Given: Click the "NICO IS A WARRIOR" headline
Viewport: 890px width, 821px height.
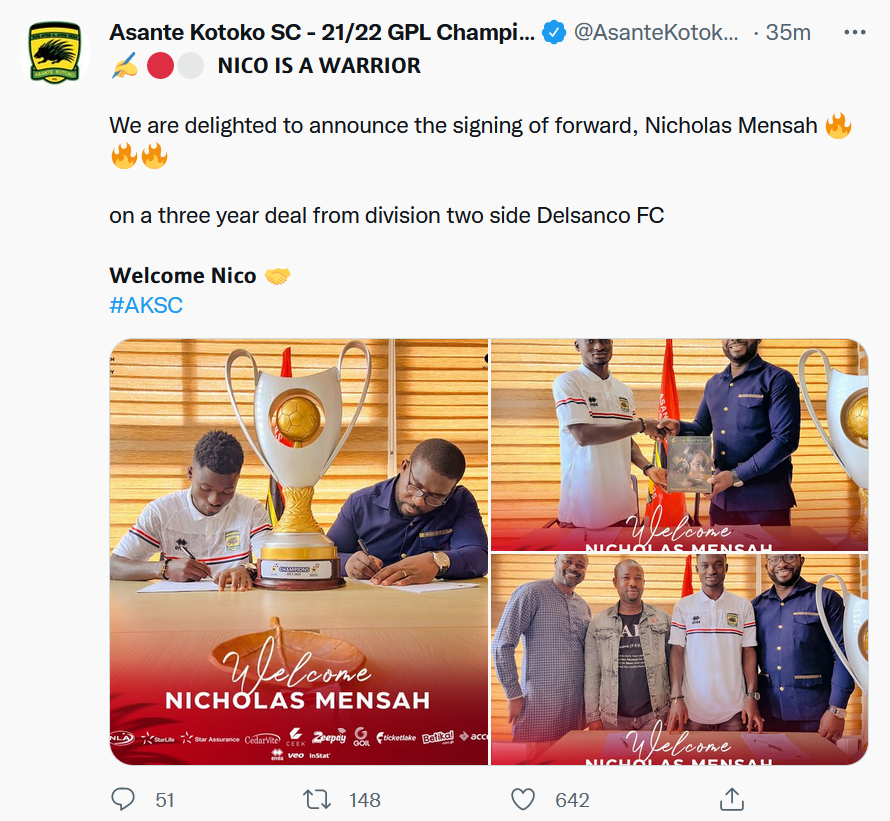Looking at the screenshot, I should tap(319, 66).
